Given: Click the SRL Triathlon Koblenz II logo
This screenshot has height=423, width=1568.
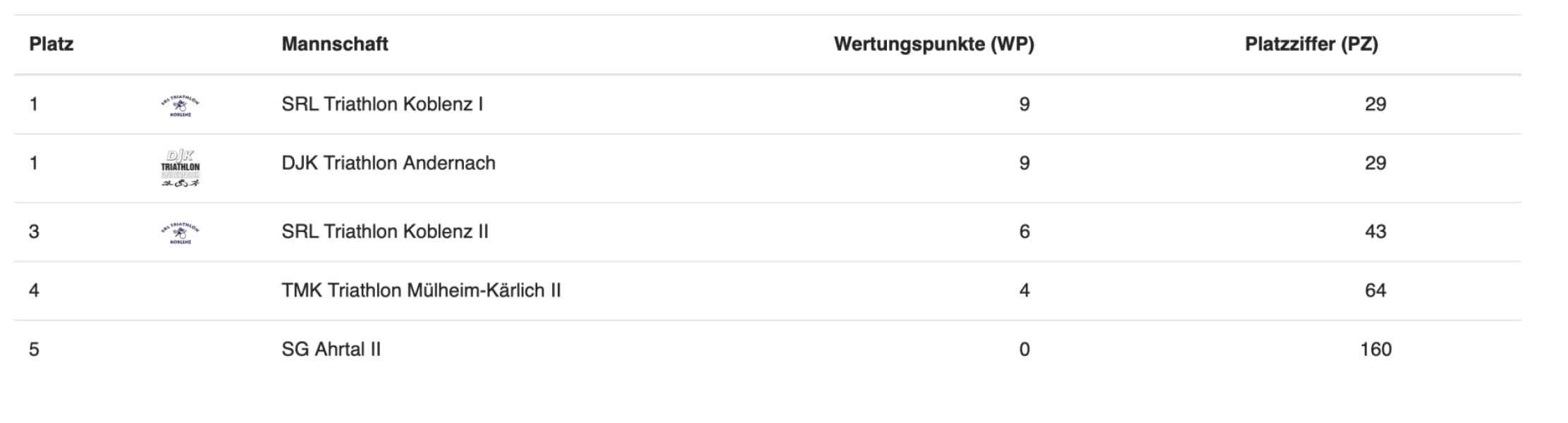Looking at the screenshot, I should 180,232.
